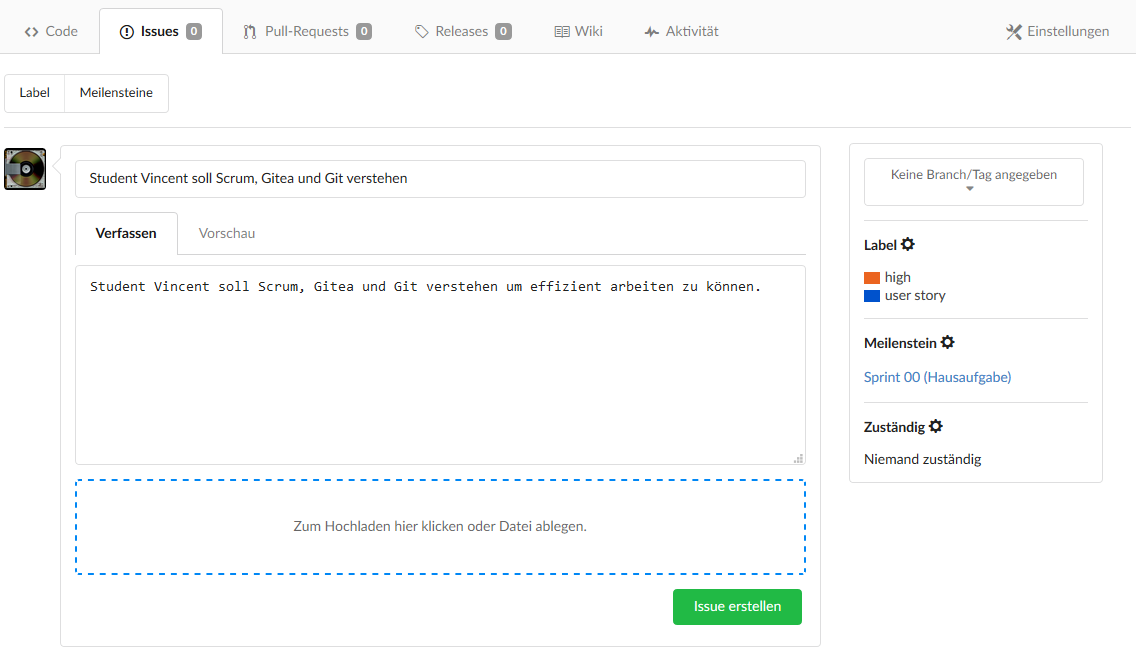Click the issue title input field

440,179
